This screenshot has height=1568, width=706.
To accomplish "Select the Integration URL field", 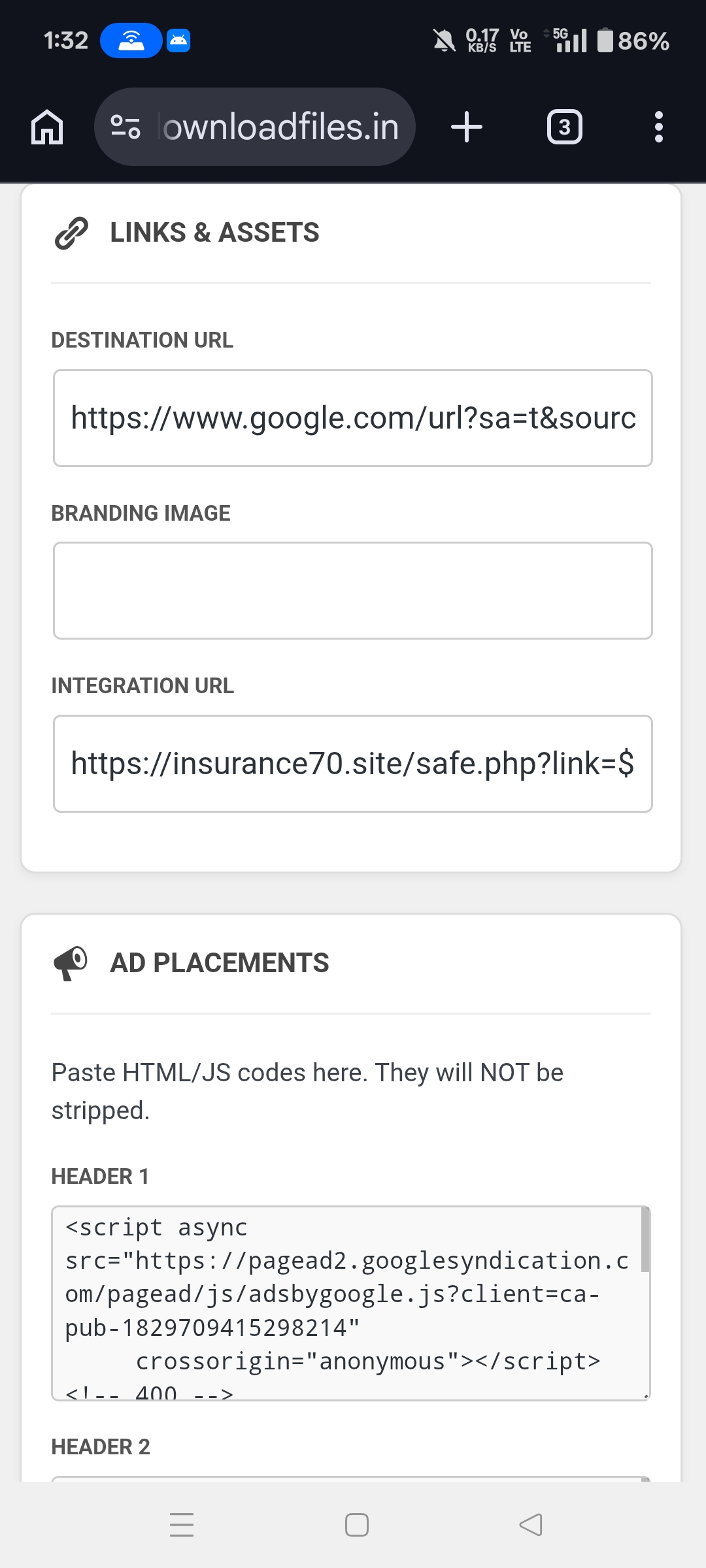I will [x=353, y=763].
